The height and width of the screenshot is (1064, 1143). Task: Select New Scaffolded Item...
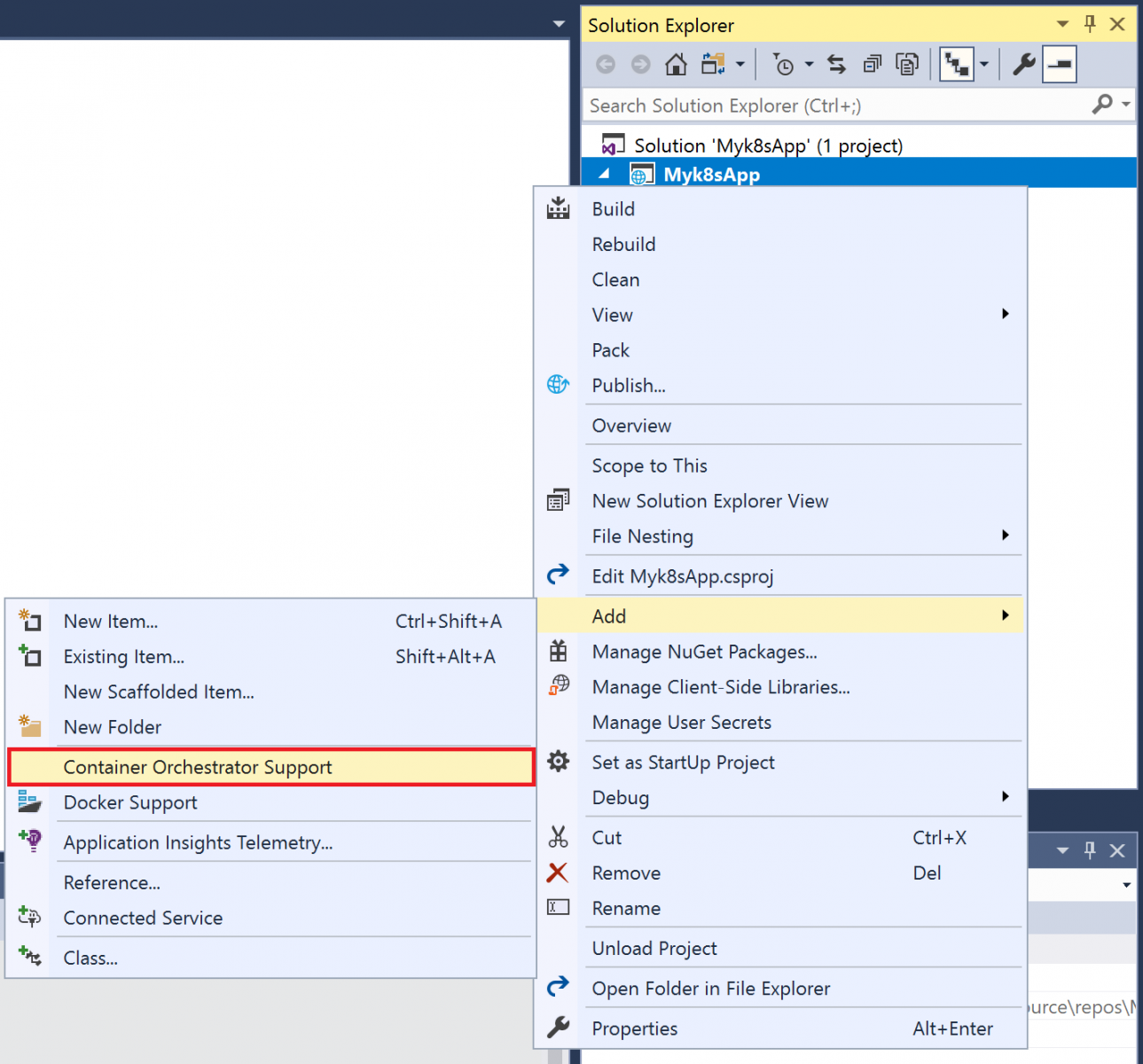coord(159,692)
